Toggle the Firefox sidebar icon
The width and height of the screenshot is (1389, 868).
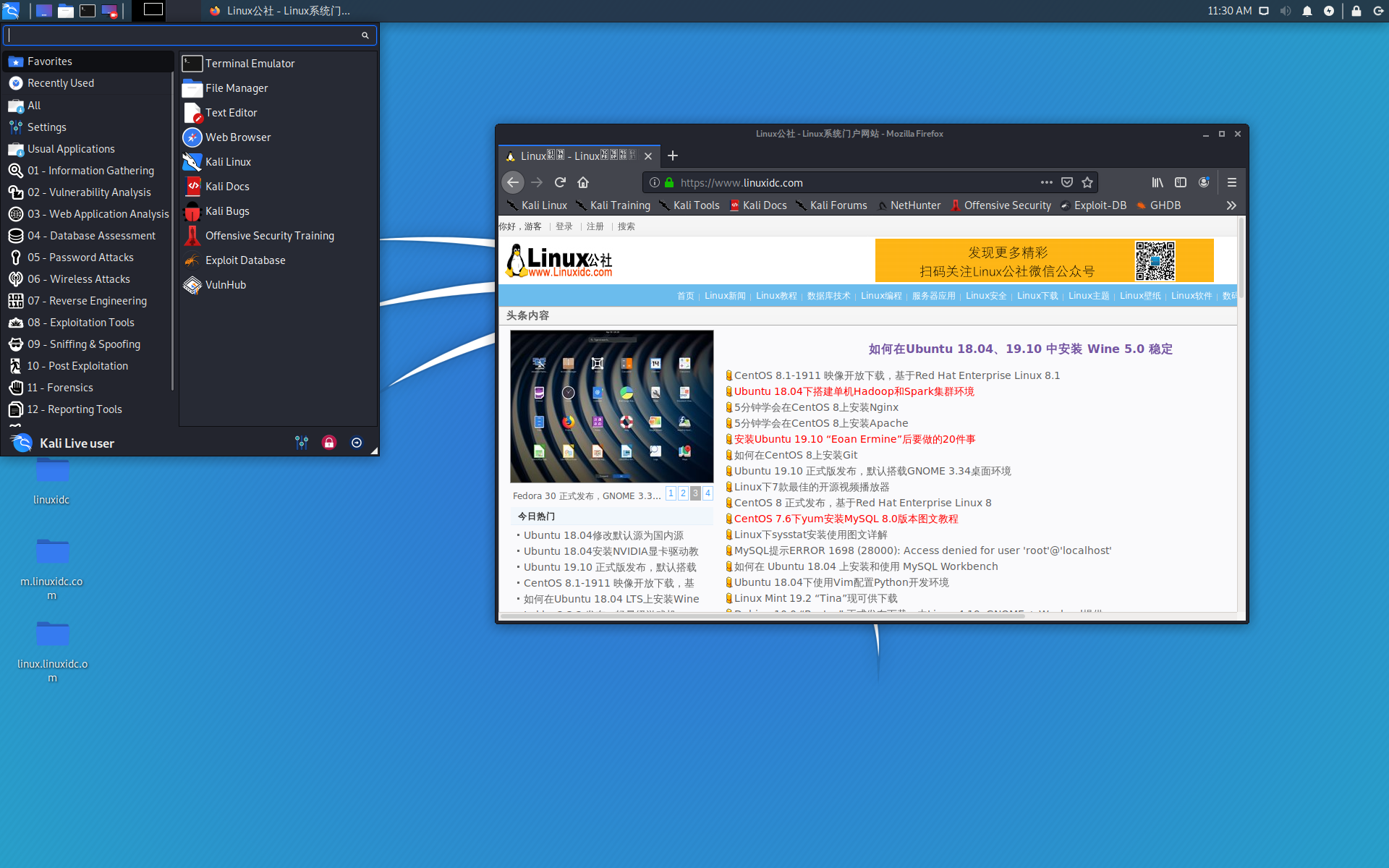pyautogui.click(x=1181, y=182)
